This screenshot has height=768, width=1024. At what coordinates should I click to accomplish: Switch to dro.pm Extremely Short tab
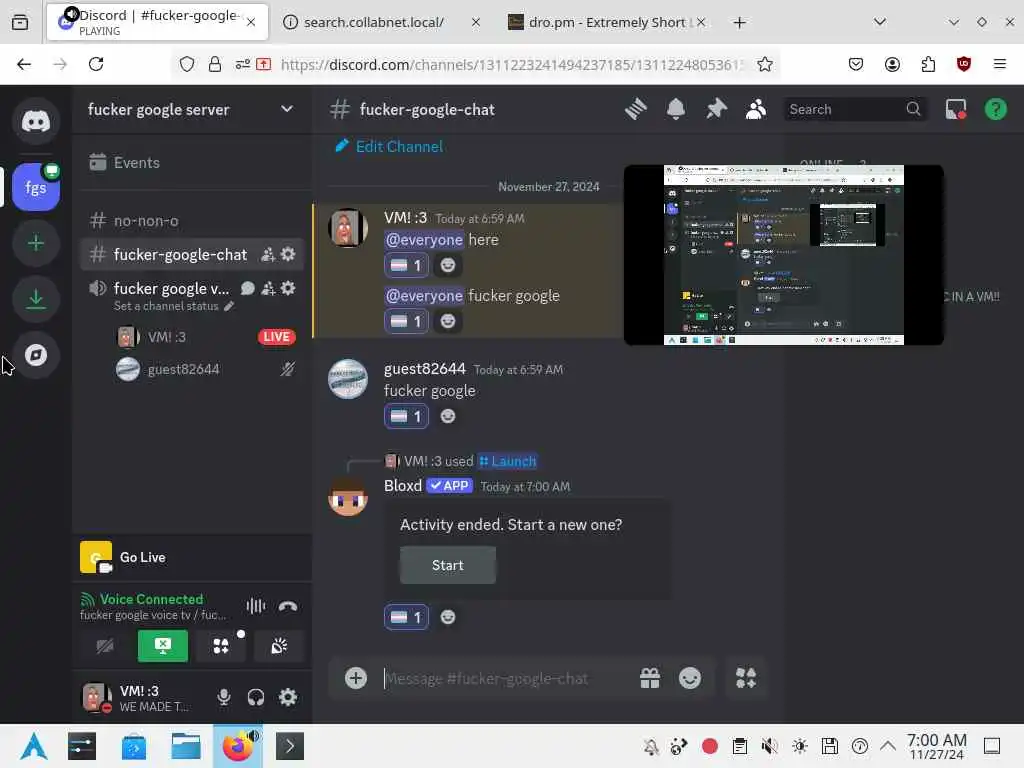click(607, 22)
